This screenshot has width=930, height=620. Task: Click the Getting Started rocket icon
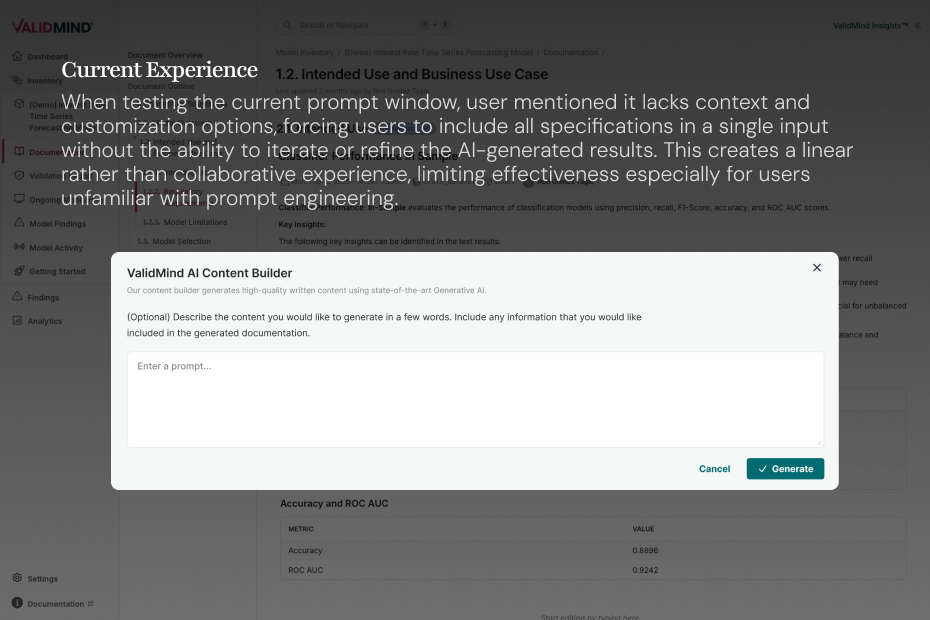coord(19,271)
